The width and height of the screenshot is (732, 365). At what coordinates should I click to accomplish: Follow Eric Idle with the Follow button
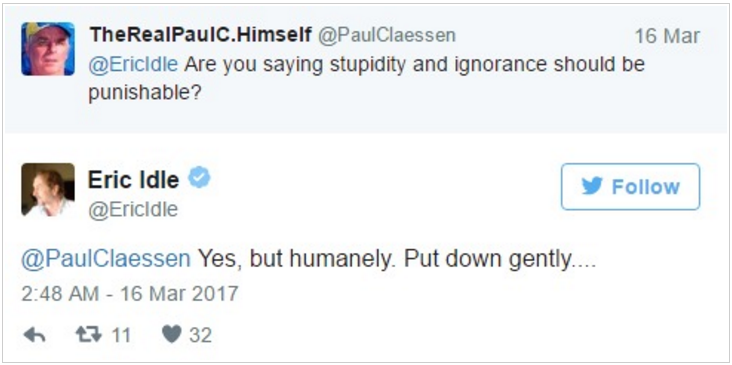pyautogui.click(x=630, y=187)
